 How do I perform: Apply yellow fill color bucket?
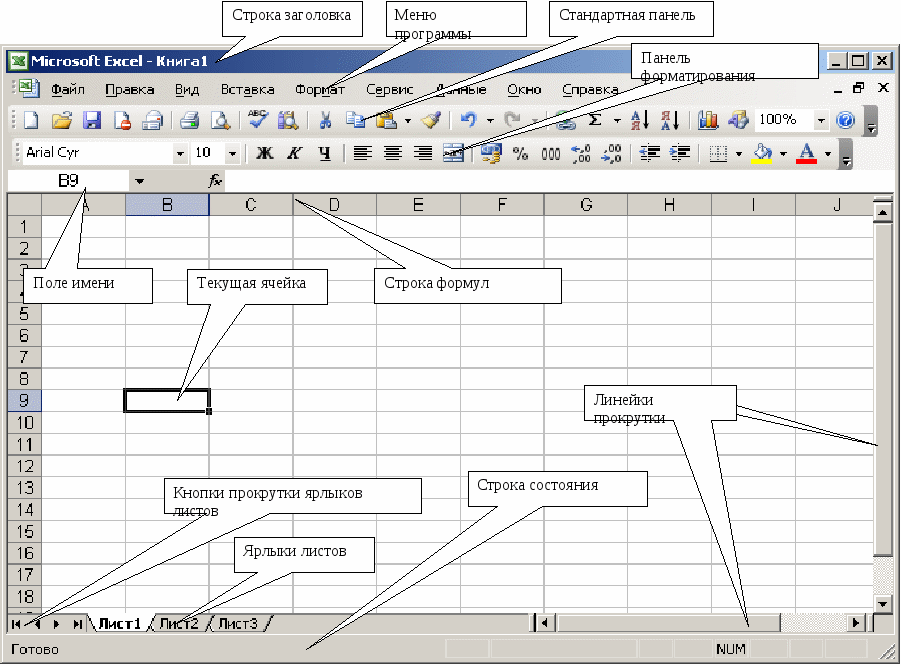(x=762, y=153)
